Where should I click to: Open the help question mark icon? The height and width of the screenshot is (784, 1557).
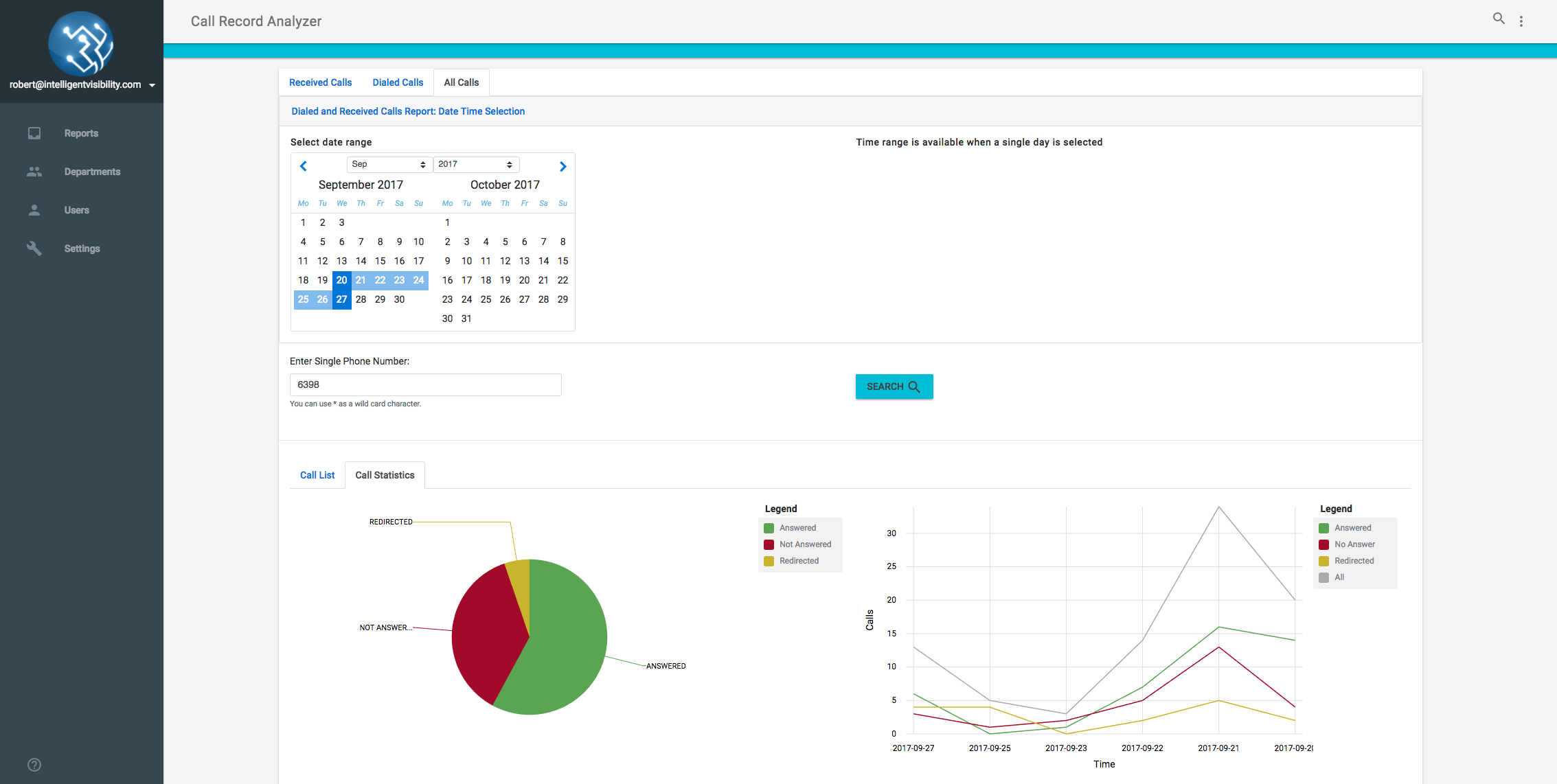pyautogui.click(x=34, y=765)
